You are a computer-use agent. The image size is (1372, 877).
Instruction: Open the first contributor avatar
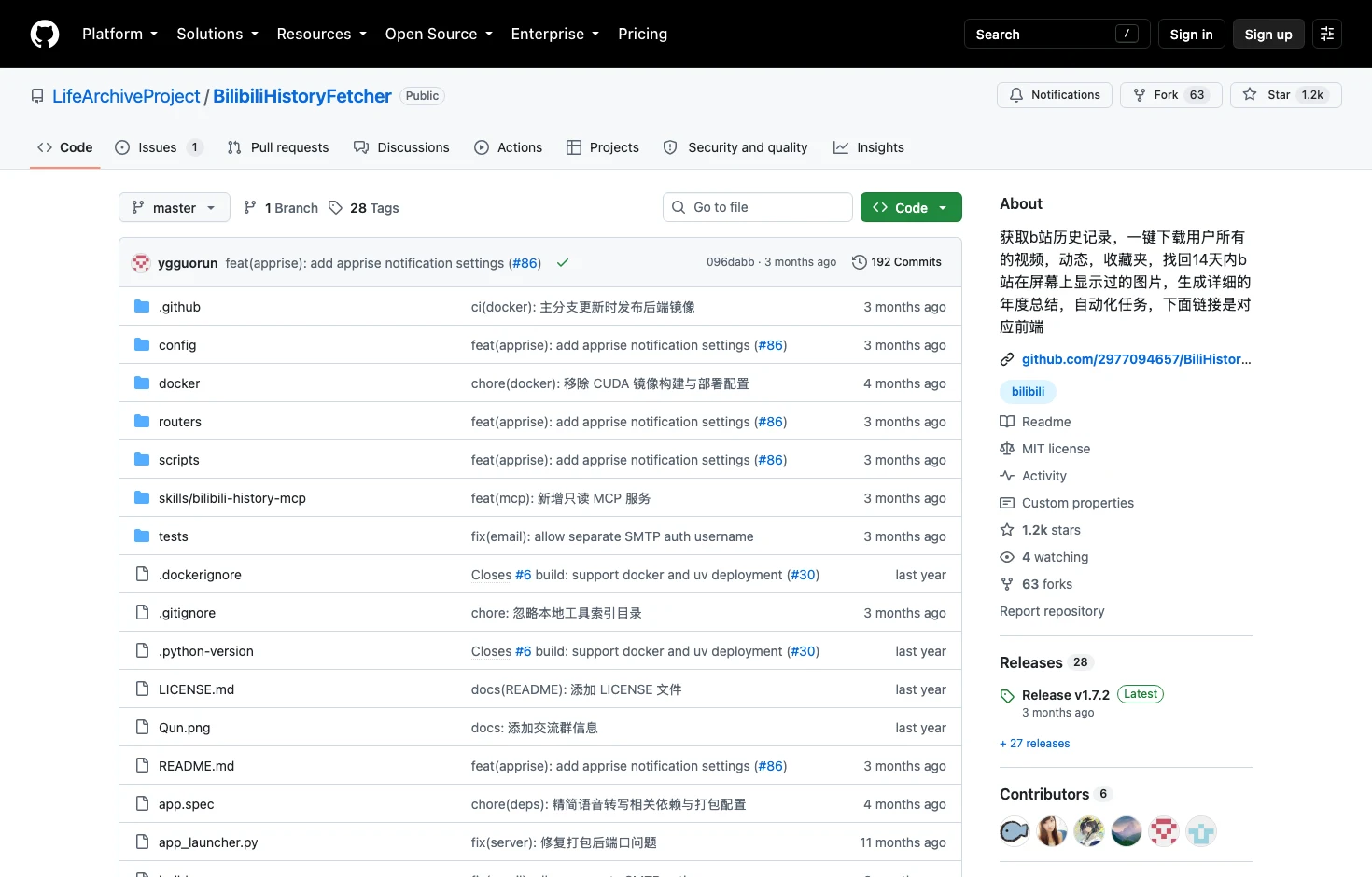(x=1015, y=831)
